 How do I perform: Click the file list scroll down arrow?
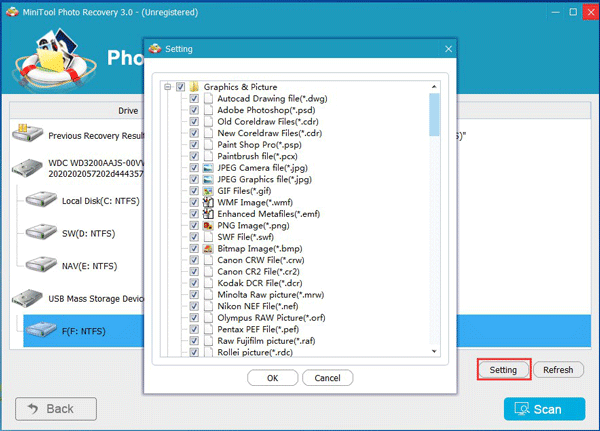tap(434, 351)
